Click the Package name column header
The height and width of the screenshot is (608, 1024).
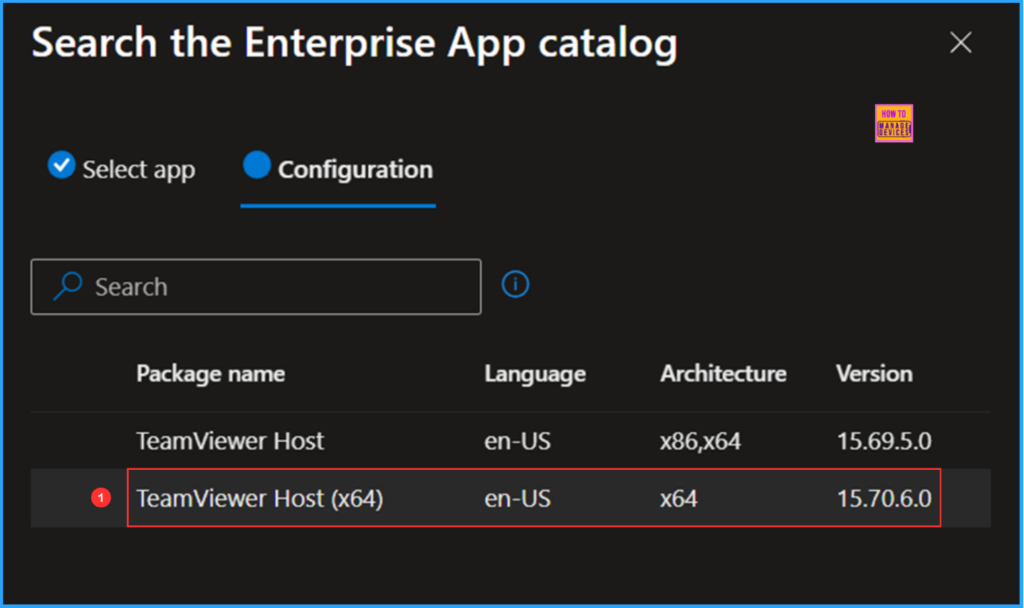pos(210,373)
